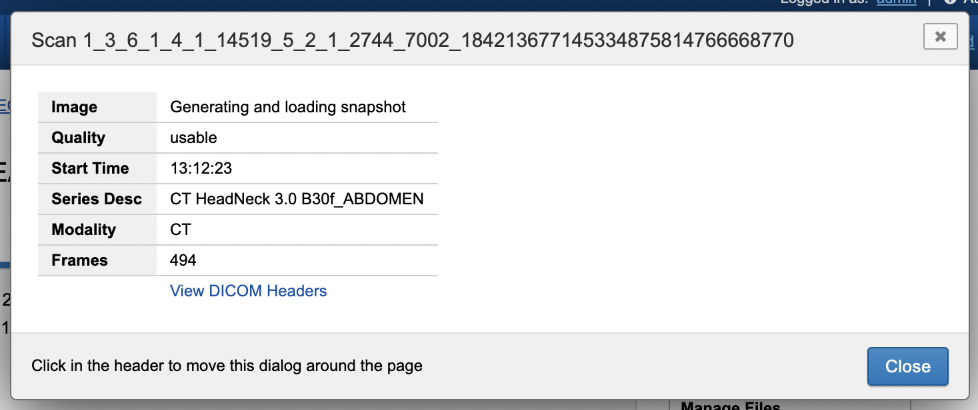The width and height of the screenshot is (978, 410).
Task: Click the 'CT HeadNeck 3.0 B30f_ABDOMEN' description
Action: click(297, 199)
